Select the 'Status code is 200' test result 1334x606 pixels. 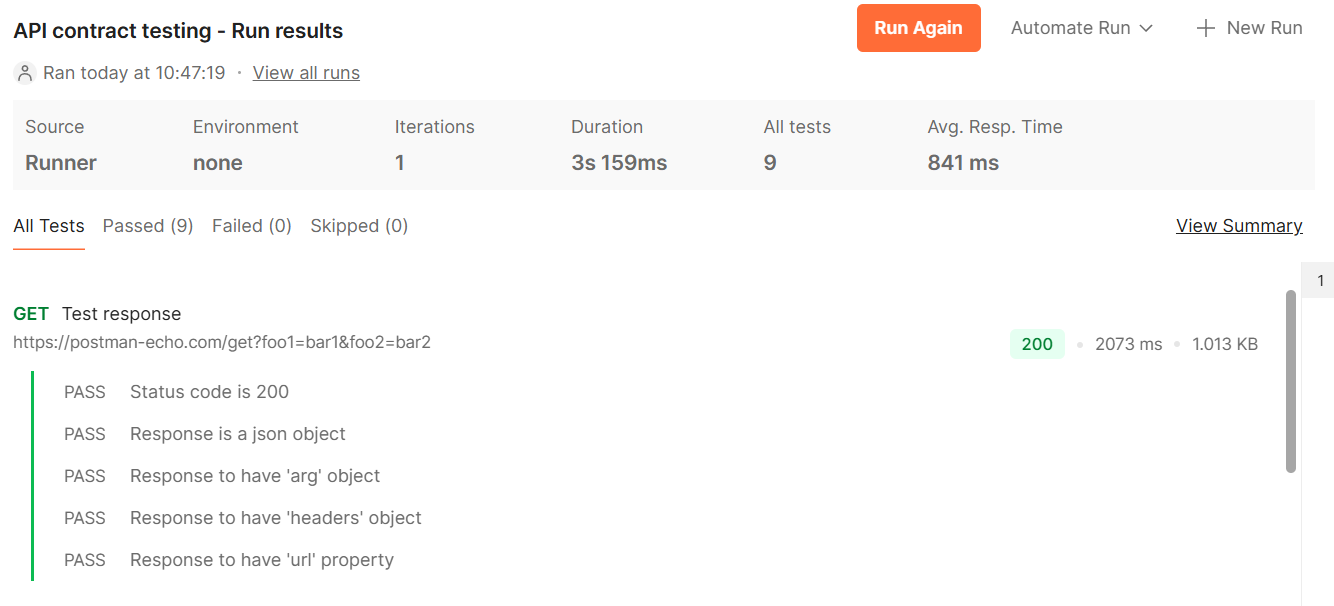[x=176, y=392]
